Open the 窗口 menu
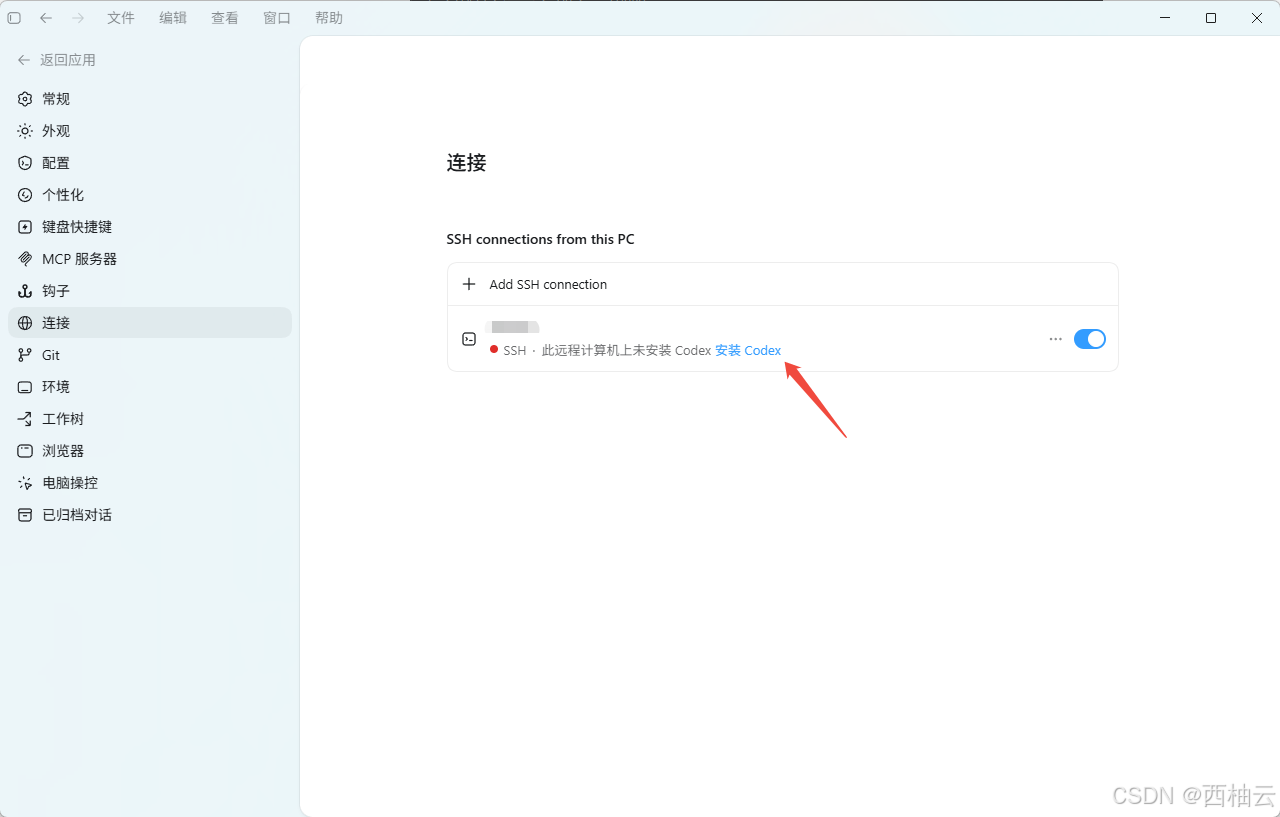This screenshot has height=817, width=1280. [x=277, y=18]
